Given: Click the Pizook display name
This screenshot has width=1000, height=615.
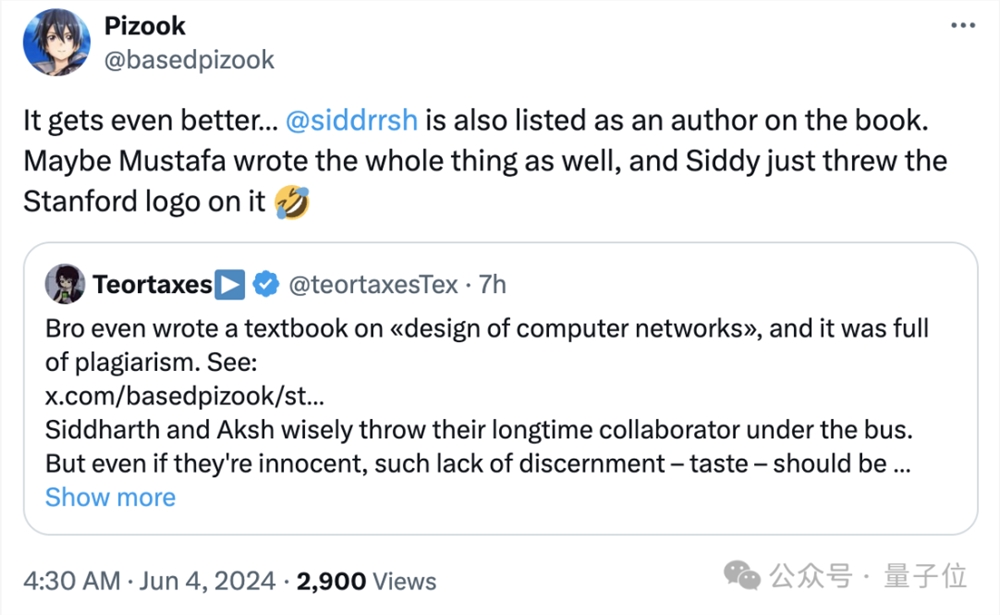Looking at the screenshot, I should (146, 25).
